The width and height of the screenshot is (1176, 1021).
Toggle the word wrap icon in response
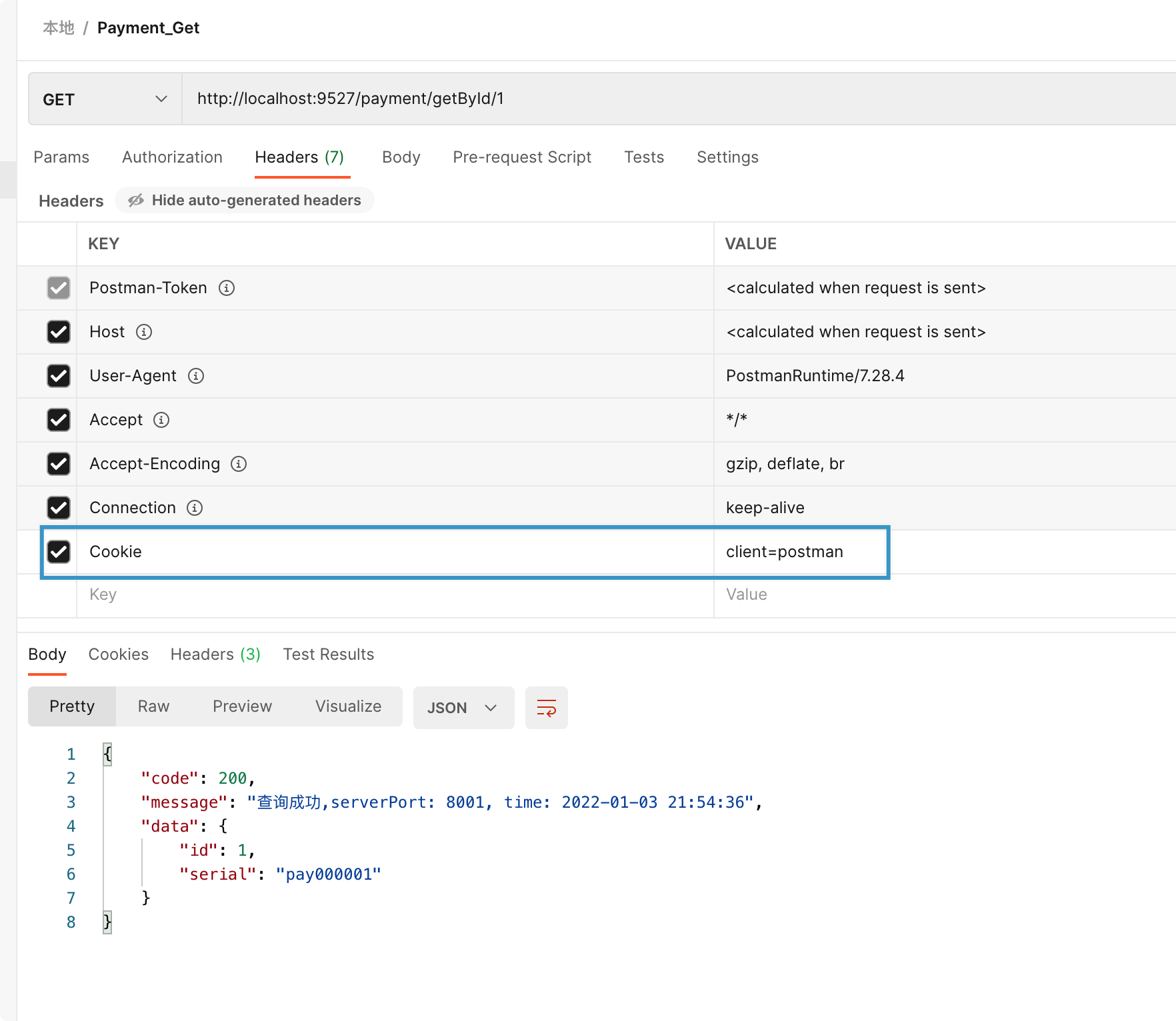click(x=546, y=708)
